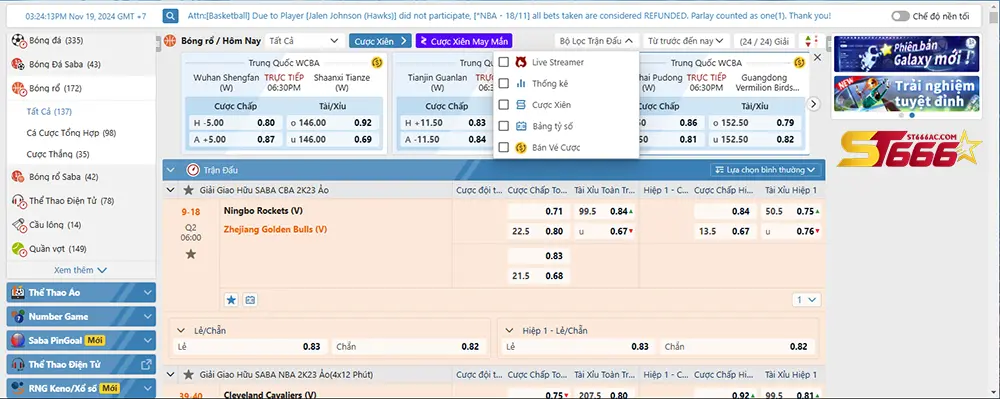
Task: Check the Thống kê filter checkbox
Action: coord(503,83)
